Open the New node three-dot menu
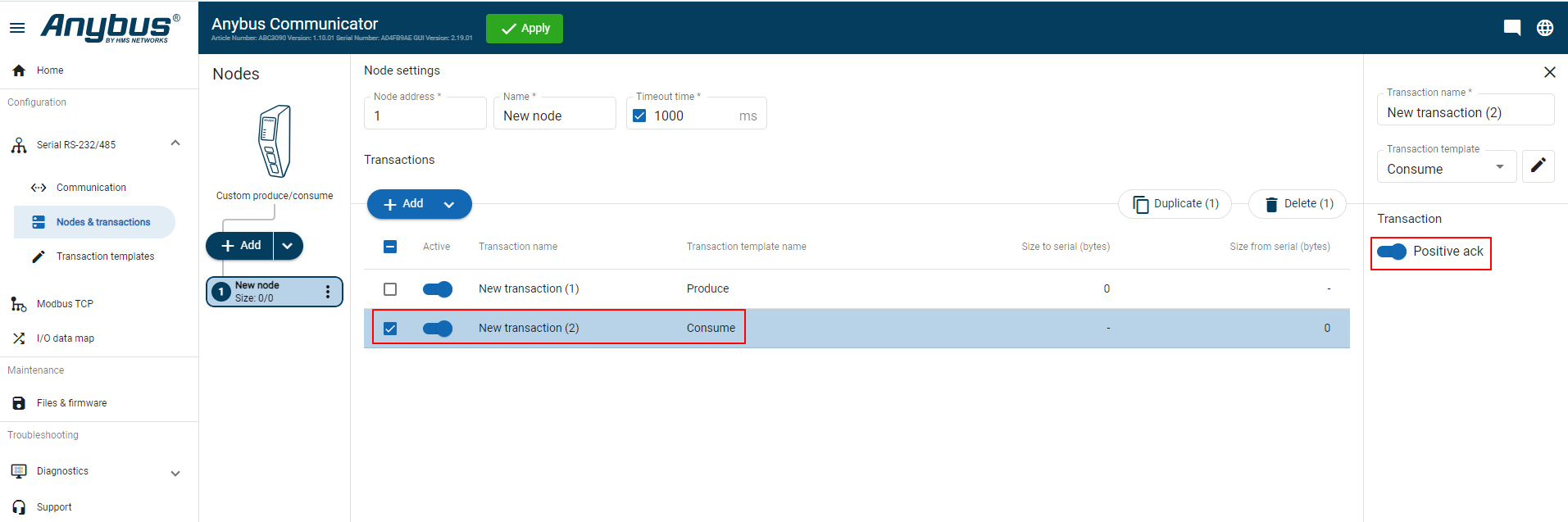The image size is (1568, 522). coord(328,292)
